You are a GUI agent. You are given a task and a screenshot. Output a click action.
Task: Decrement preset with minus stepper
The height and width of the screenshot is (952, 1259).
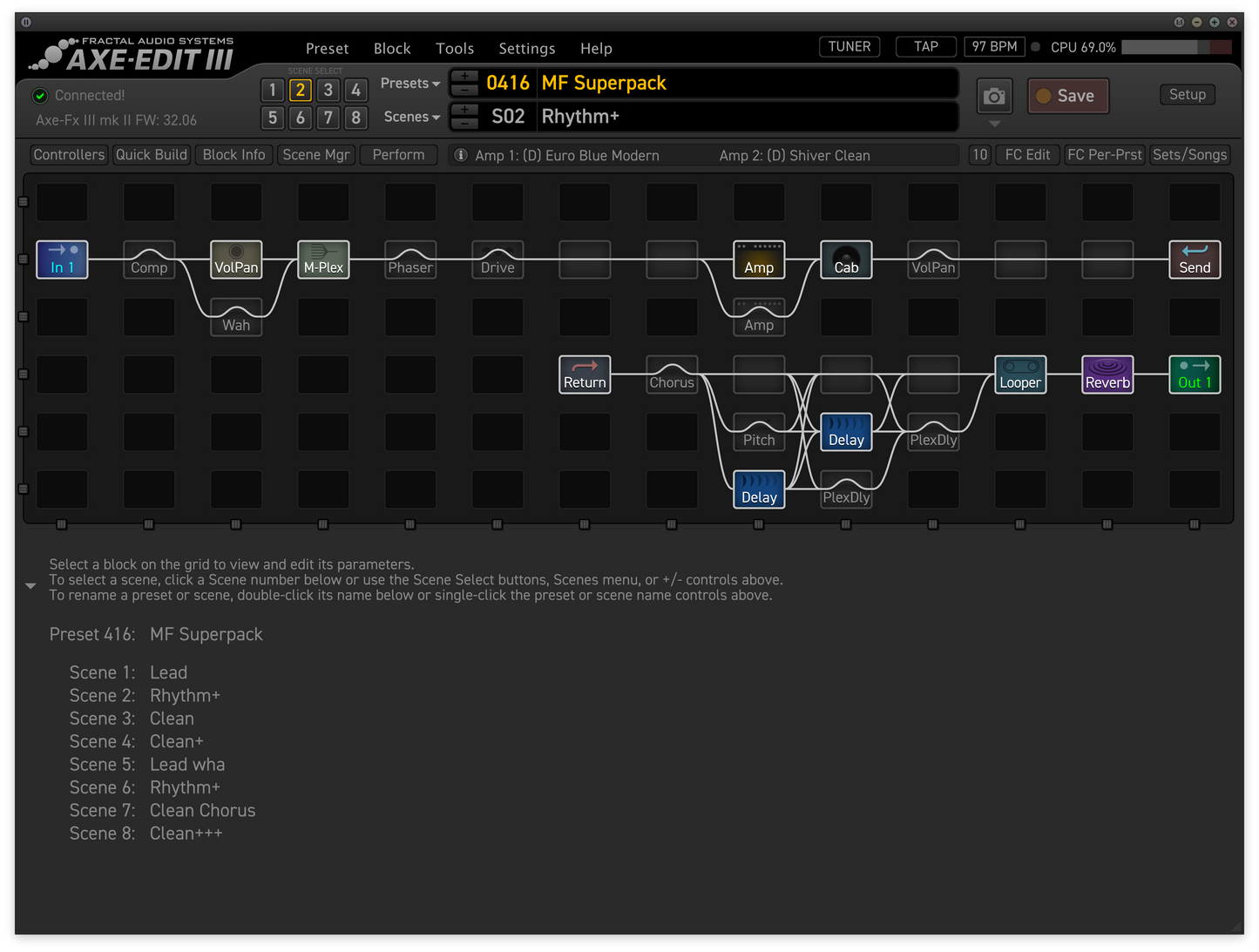(x=464, y=90)
